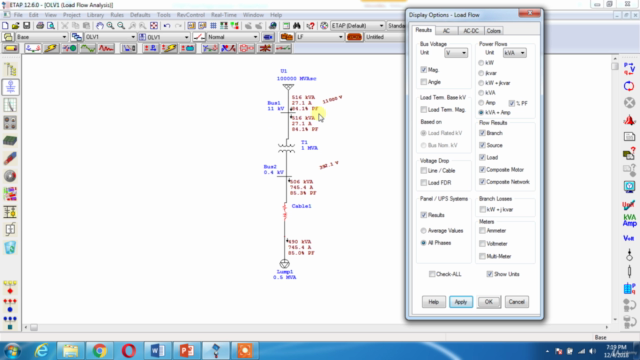Toggle the bus voltage Mag checkbox

tap(424, 70)
